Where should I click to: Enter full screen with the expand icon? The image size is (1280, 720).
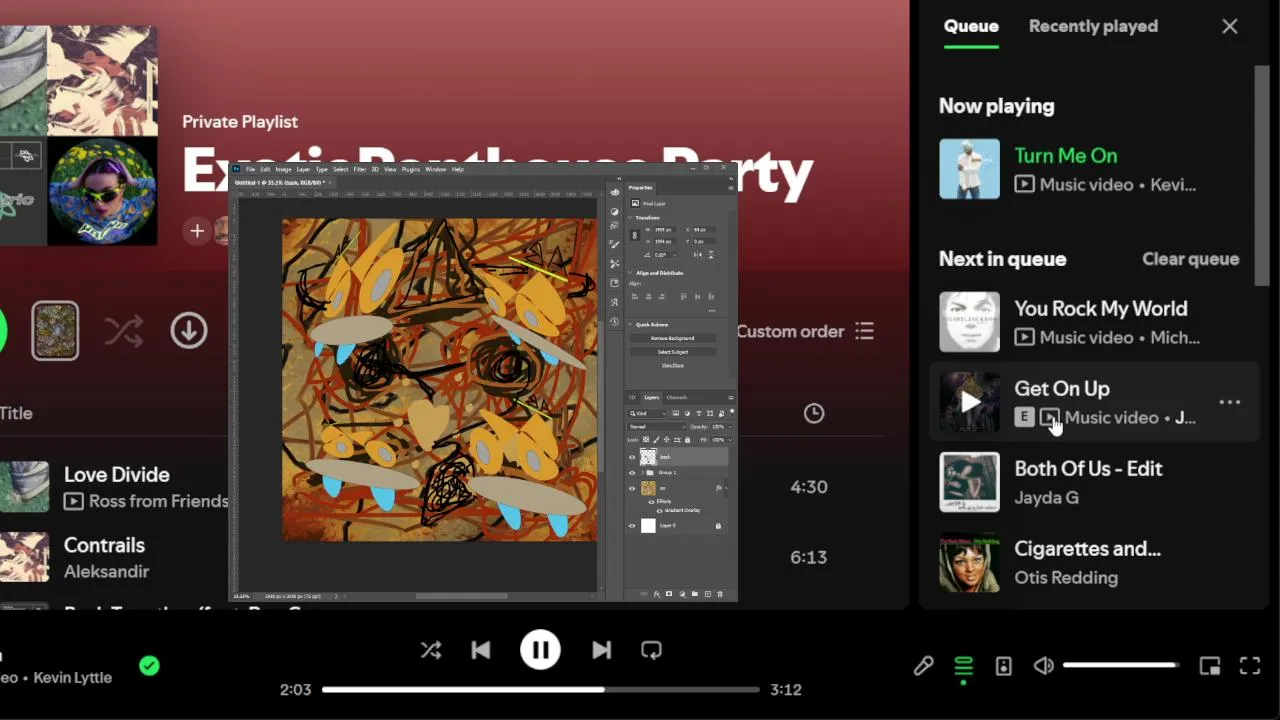tap(1250, 666)
